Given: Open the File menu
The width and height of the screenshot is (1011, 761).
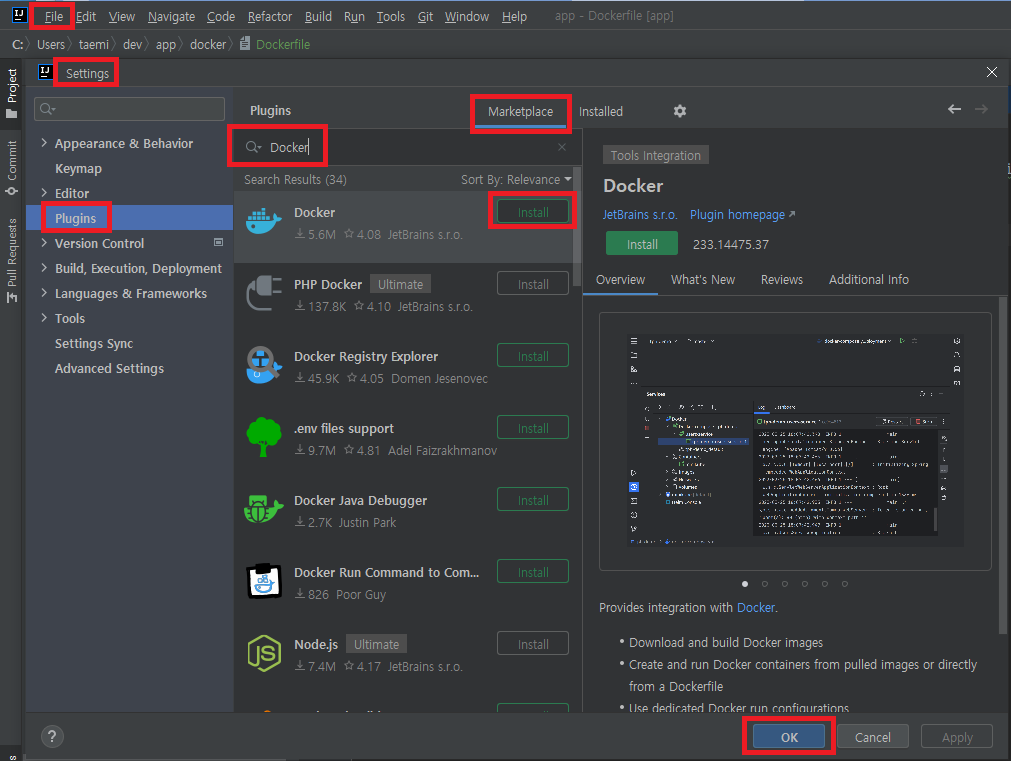Looking at the screenshot, I should (54, 16).
